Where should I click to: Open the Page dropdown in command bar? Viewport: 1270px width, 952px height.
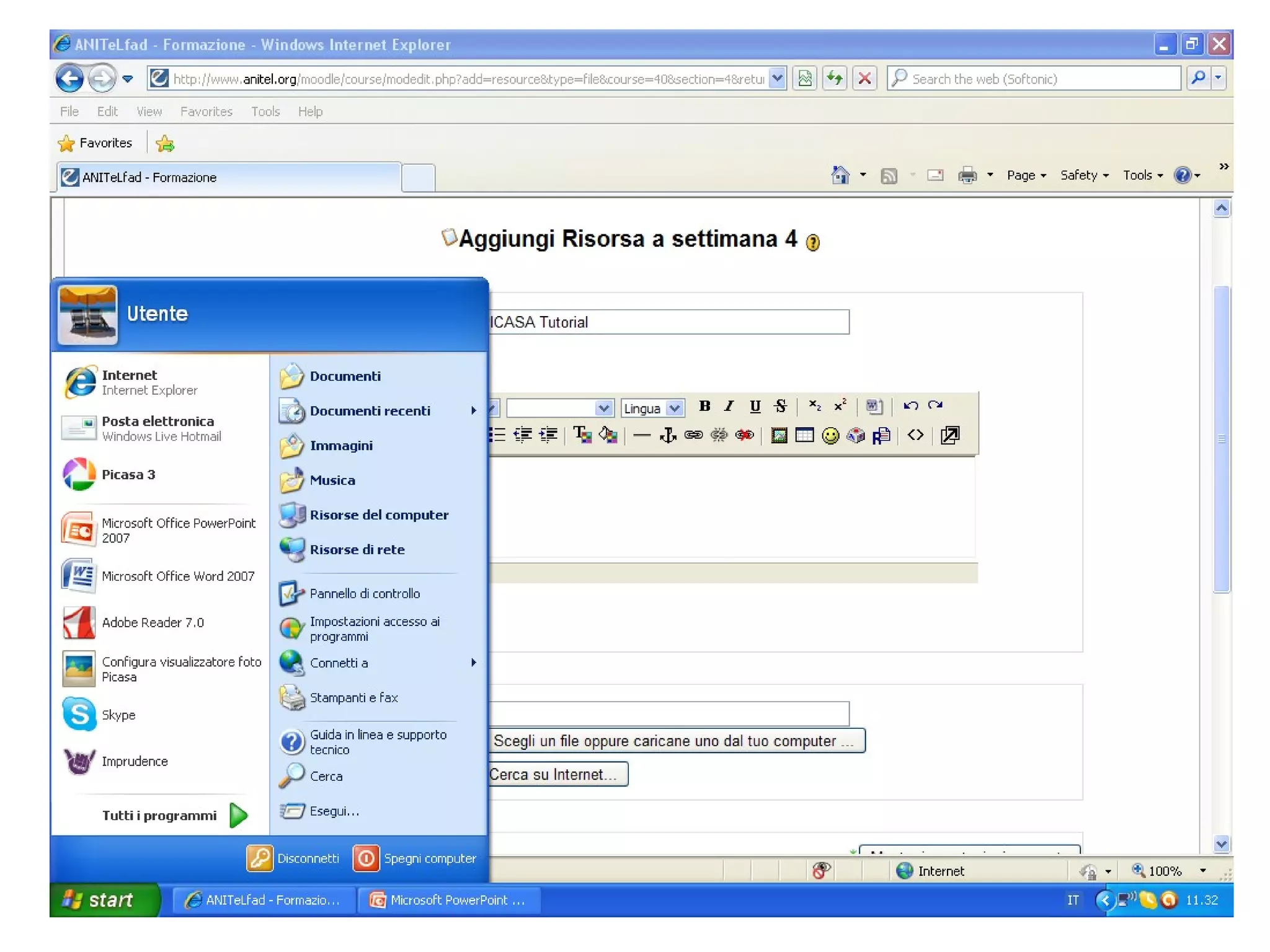[x=1026, y=175]
